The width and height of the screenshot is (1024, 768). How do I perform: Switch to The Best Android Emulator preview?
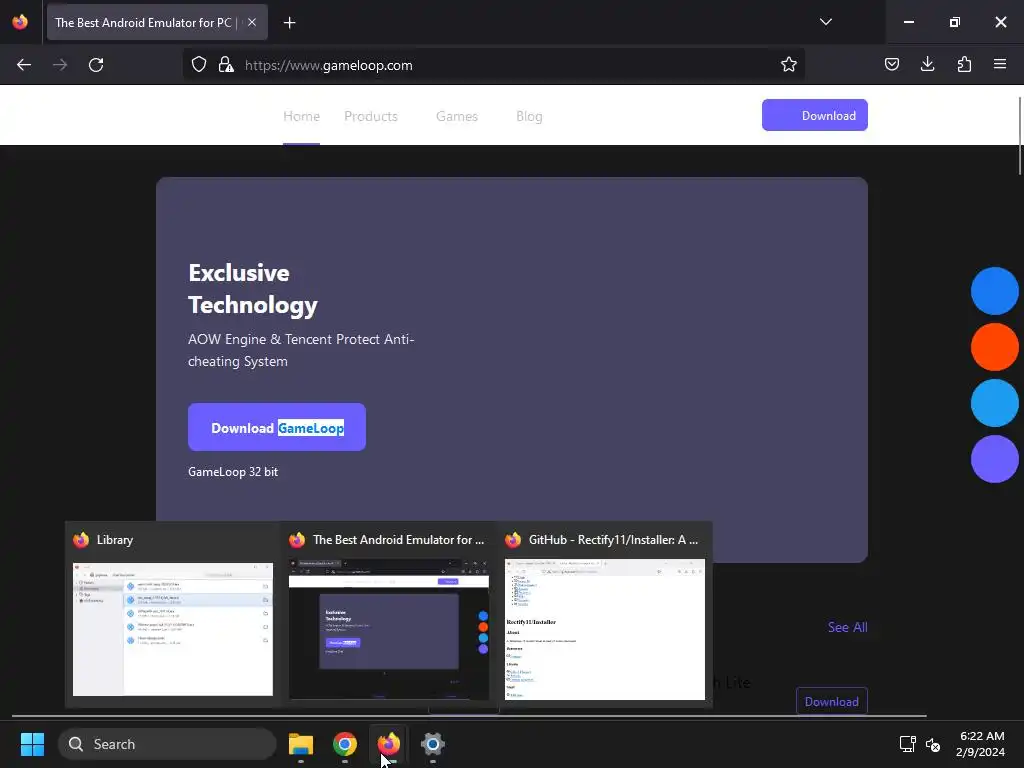pos(389,615)
